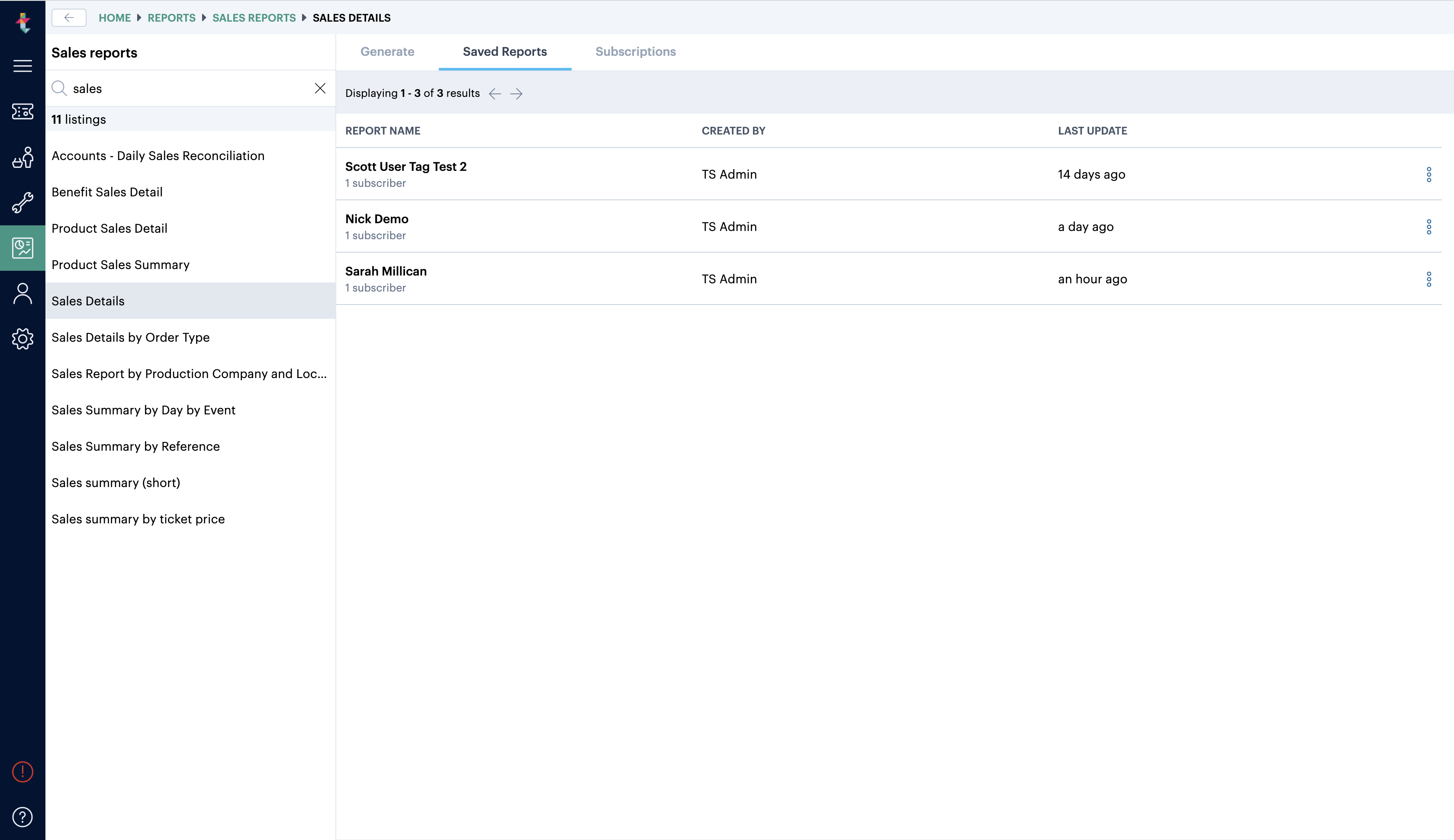Switch to the Generate tab
This screenshot has height=840, width=1454.
coord(387,51)
